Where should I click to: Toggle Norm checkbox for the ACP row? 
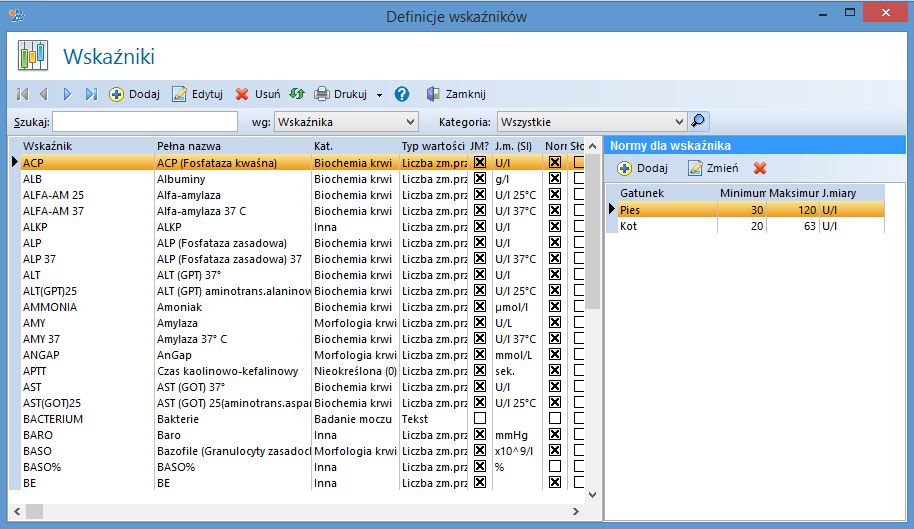pyautogui.click(x=555, y=162)
